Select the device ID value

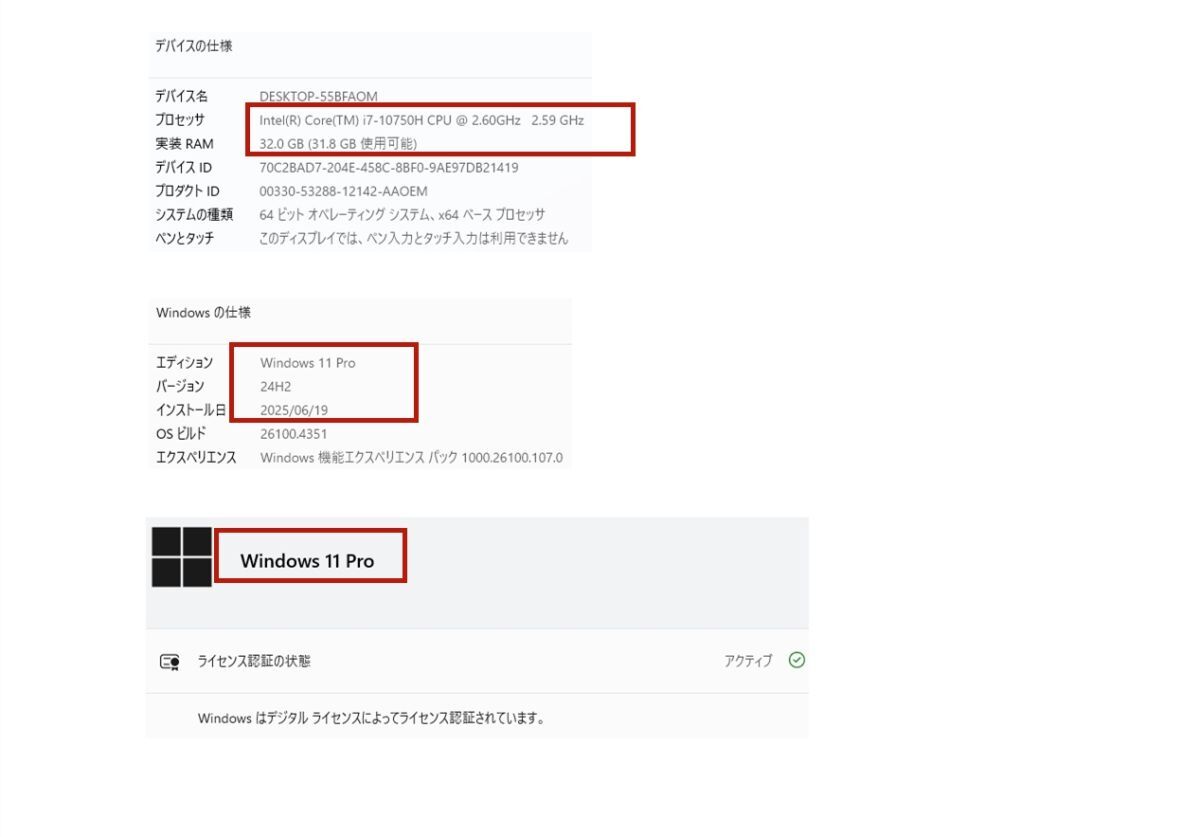click(389, 168)
